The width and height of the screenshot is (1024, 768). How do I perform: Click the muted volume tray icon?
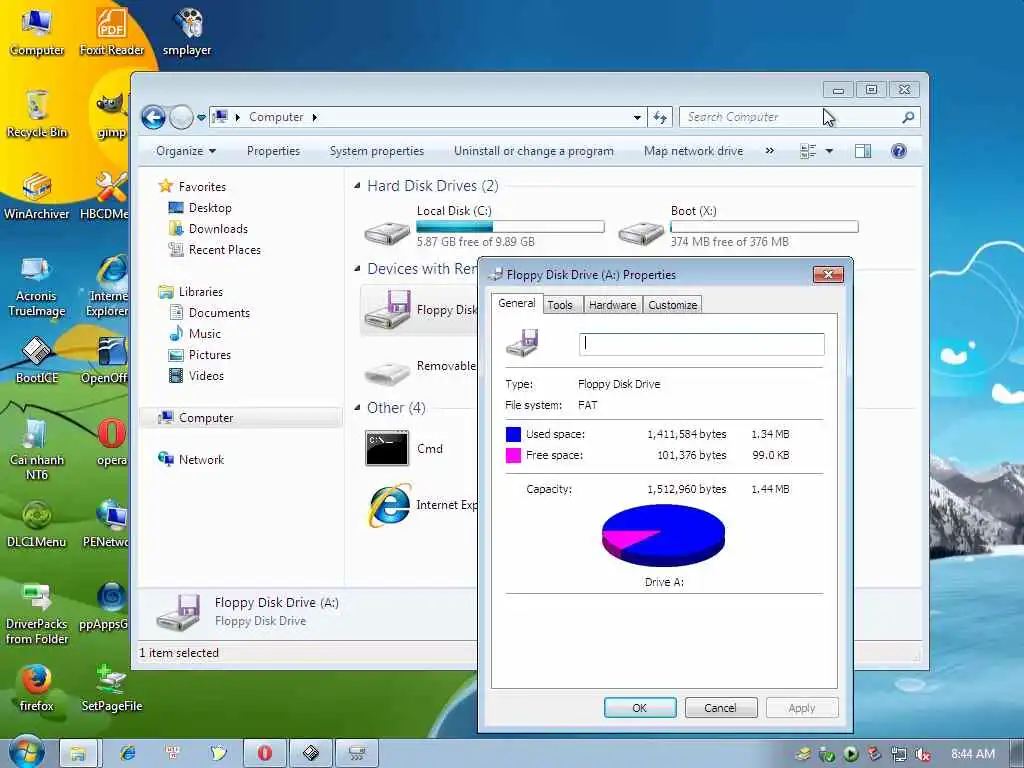point(922,754)
